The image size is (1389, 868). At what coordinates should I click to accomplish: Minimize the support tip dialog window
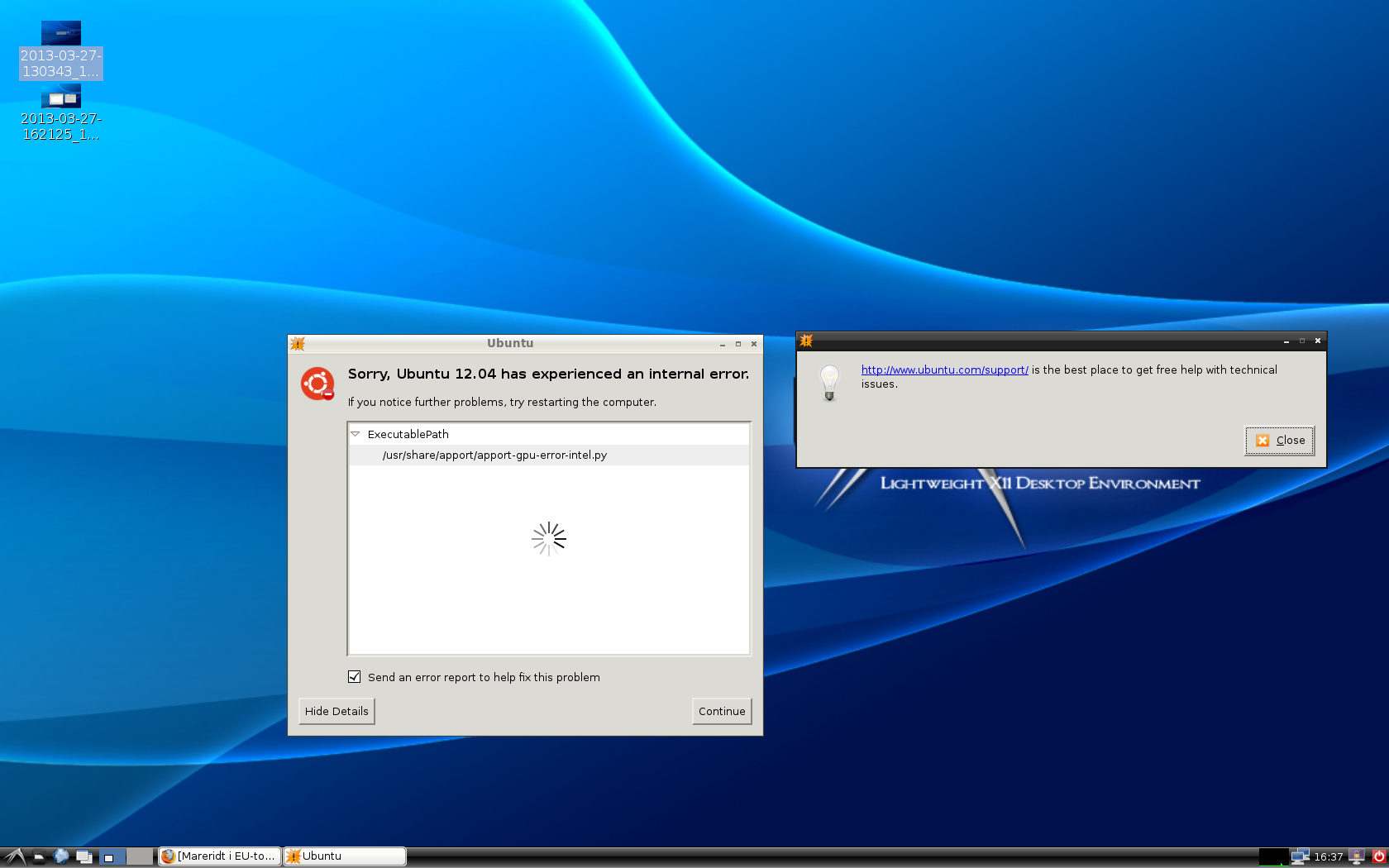(1286, 341)
